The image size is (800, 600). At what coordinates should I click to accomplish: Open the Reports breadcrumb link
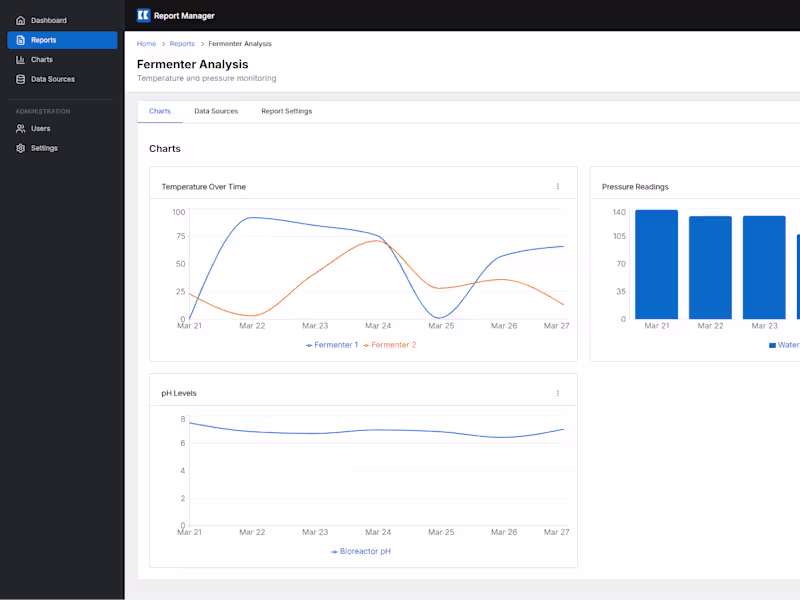(182, 44)
